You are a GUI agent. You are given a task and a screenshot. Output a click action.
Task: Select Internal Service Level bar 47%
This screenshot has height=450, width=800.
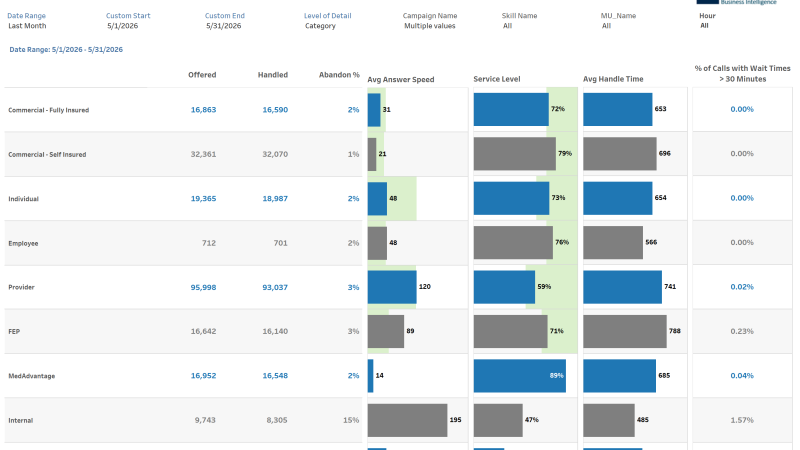(498, 420)
